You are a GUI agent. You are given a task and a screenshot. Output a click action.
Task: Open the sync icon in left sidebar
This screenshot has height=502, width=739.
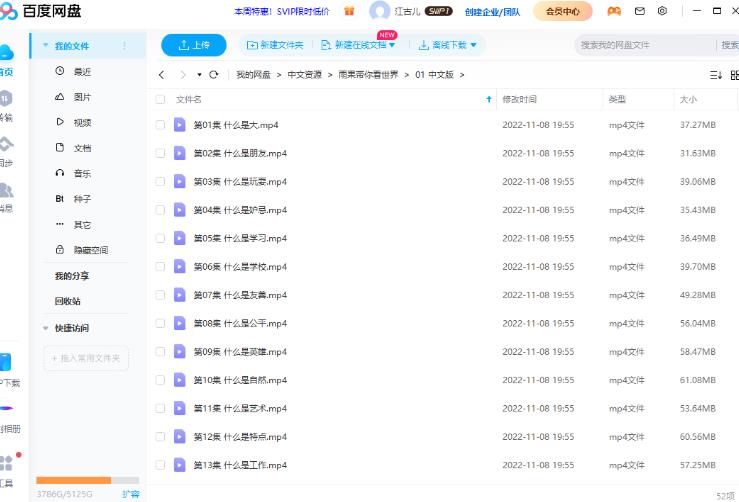(6, 144)
